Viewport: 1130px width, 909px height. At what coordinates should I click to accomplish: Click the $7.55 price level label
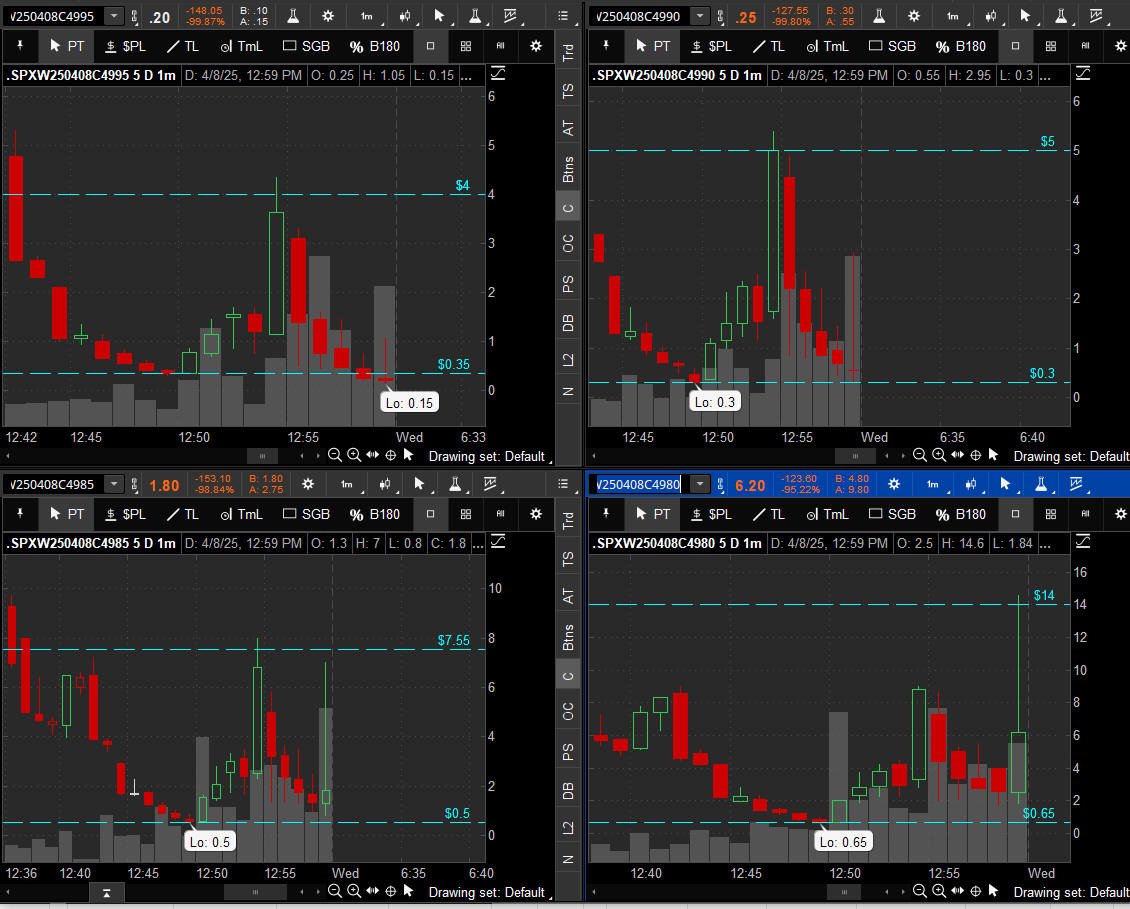tap(453, 640)
